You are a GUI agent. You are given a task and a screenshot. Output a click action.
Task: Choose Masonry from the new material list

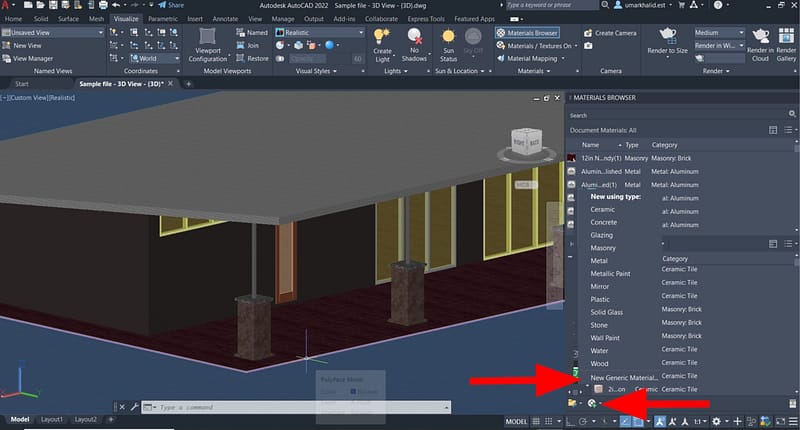click(603, 247)
